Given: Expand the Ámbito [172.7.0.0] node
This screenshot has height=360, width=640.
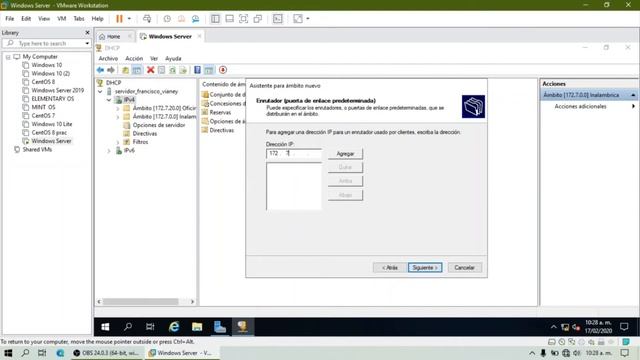Looking at the screenshot, I should click(x=118, y=117).
